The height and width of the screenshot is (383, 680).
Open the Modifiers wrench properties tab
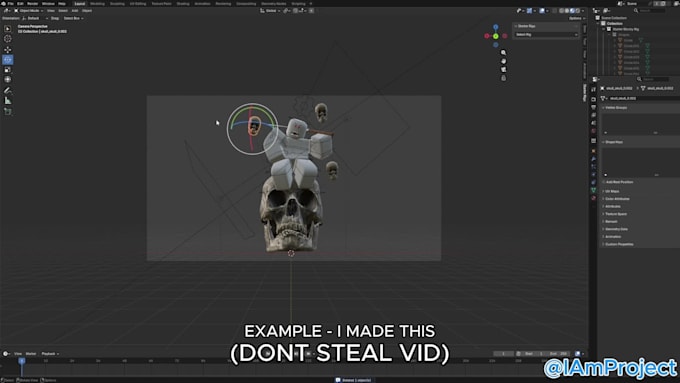click(593, 159)
